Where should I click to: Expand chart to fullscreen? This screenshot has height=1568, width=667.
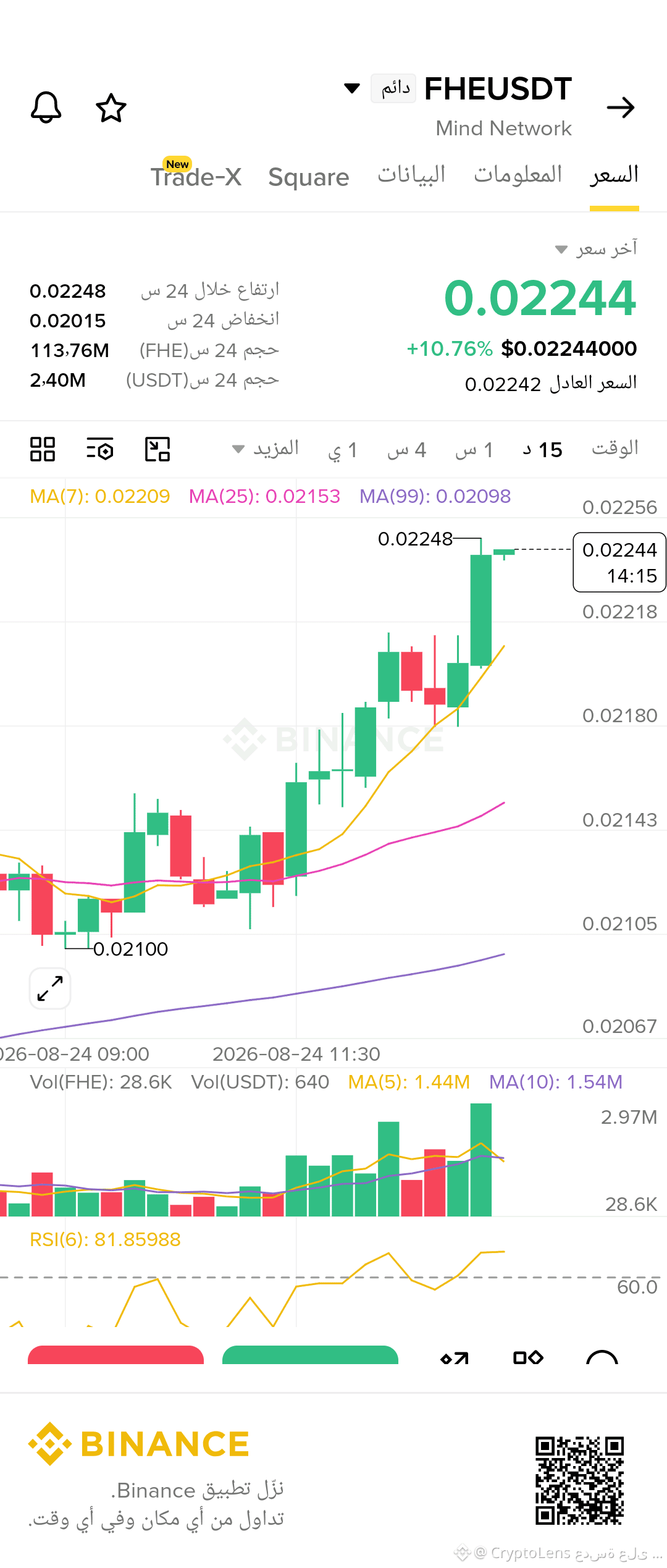click(x=50, y=988)
